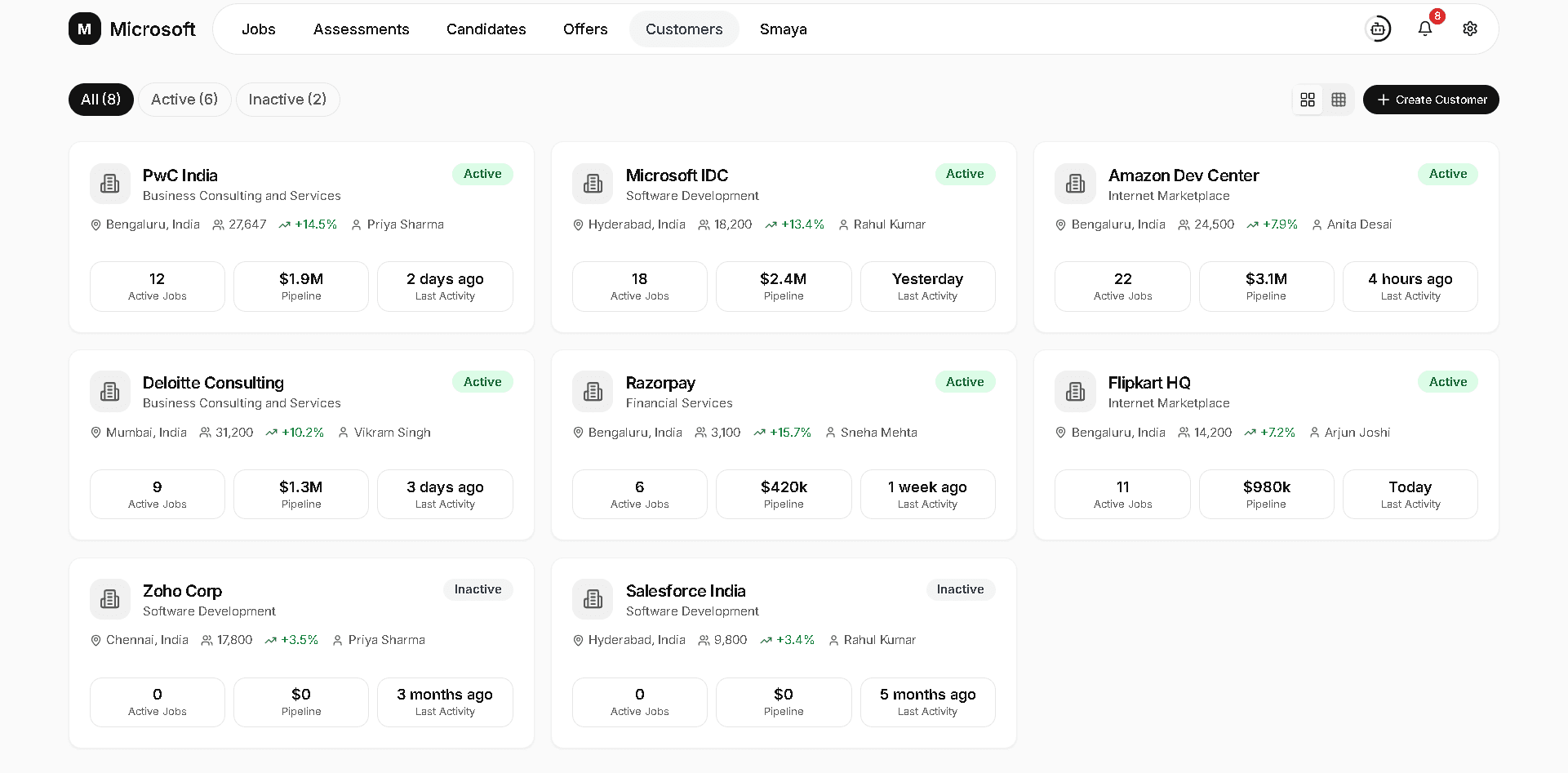Open Salesforce India customer name

tap(686, 591)
